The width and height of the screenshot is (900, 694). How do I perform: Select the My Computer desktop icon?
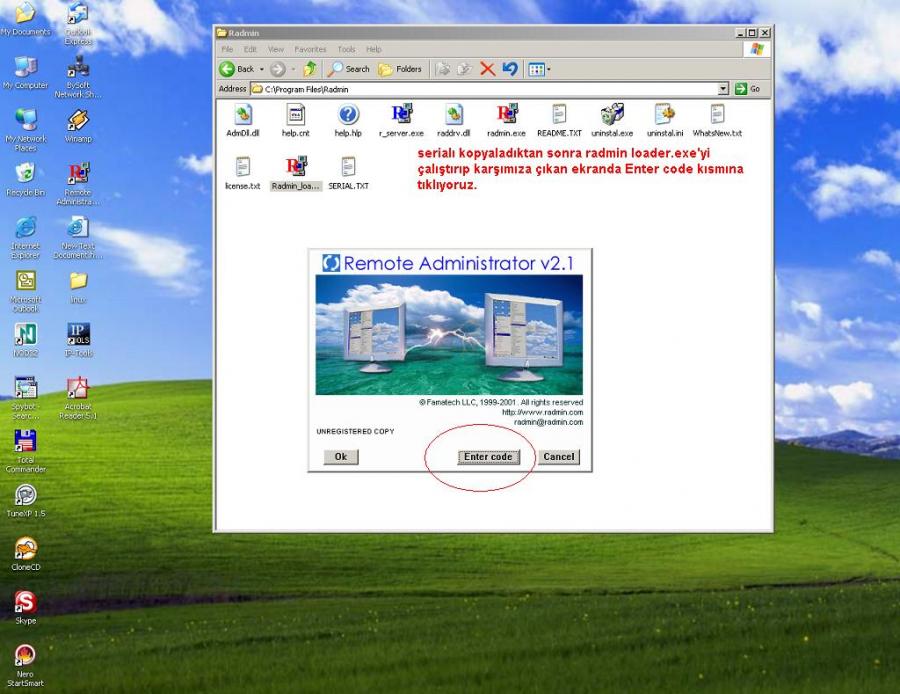point(25,72)
